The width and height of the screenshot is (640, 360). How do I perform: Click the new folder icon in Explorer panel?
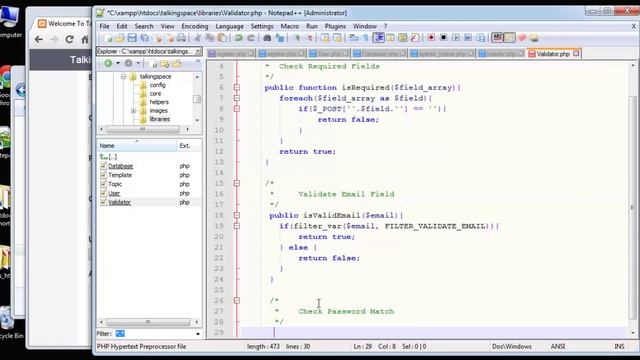coord(164,64)
